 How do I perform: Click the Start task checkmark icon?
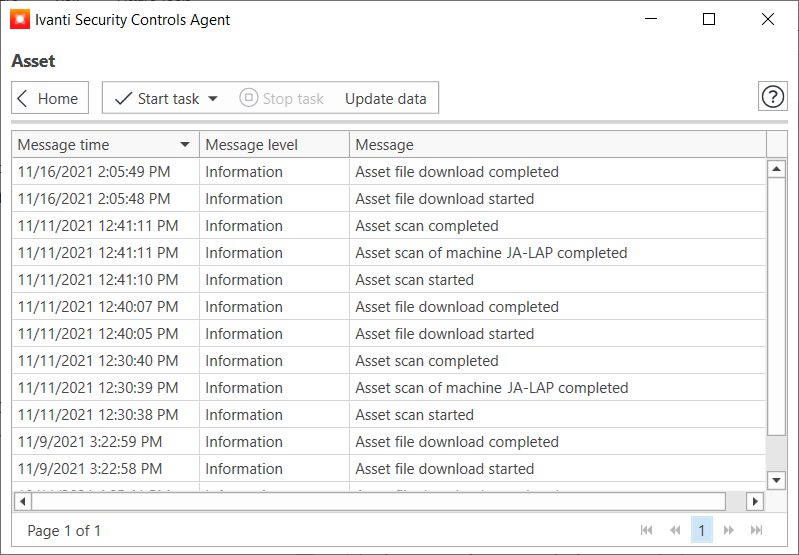pyautogui.click(x=123, y=98)
